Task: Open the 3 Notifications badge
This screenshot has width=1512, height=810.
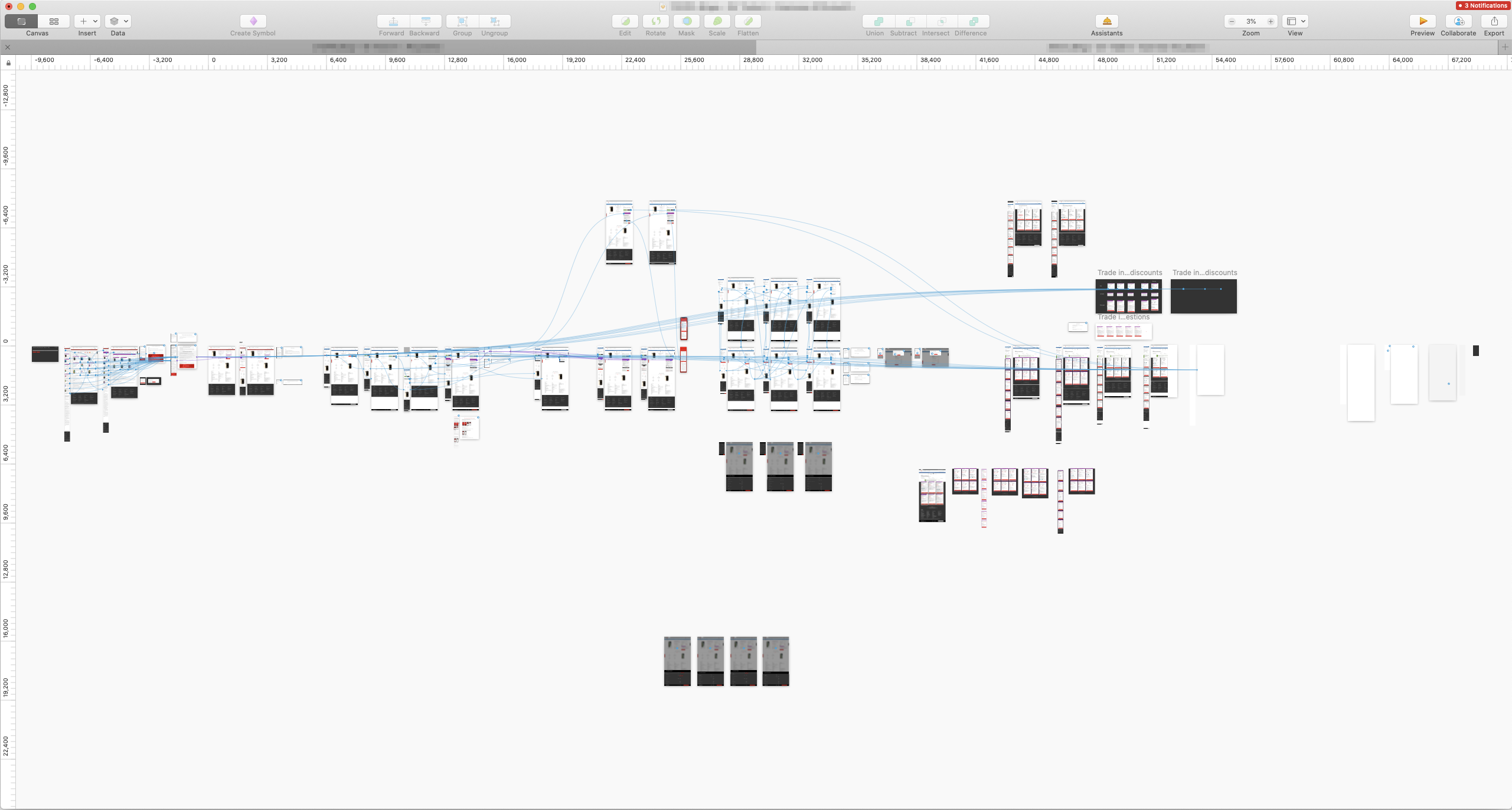Action: 1482,5
